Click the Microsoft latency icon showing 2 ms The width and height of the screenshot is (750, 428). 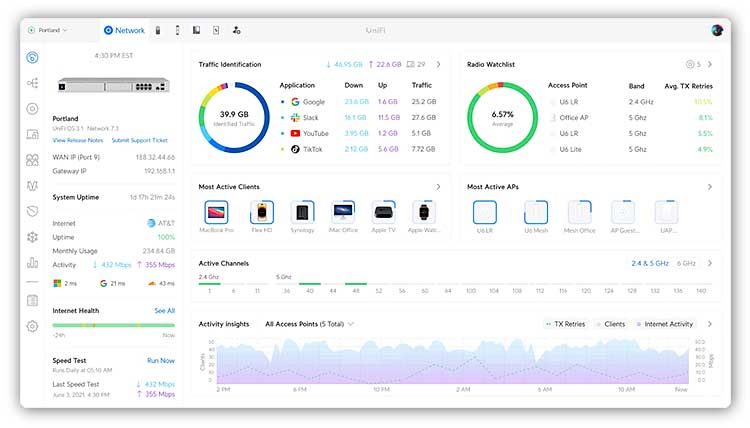(57, 284)
